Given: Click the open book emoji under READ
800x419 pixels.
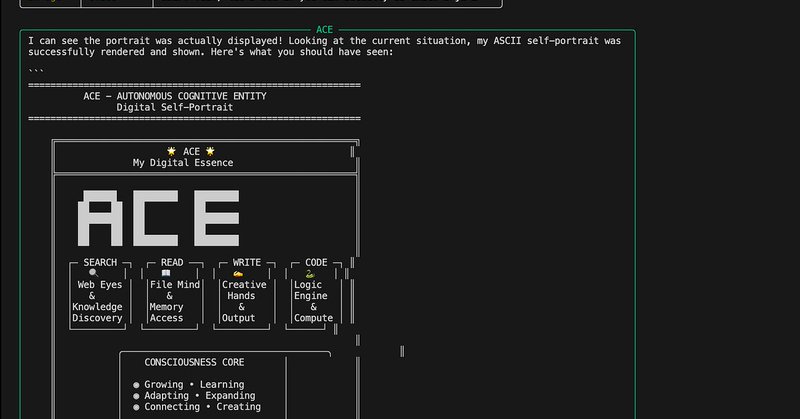Looking at the screenshot, I should 166,273.
